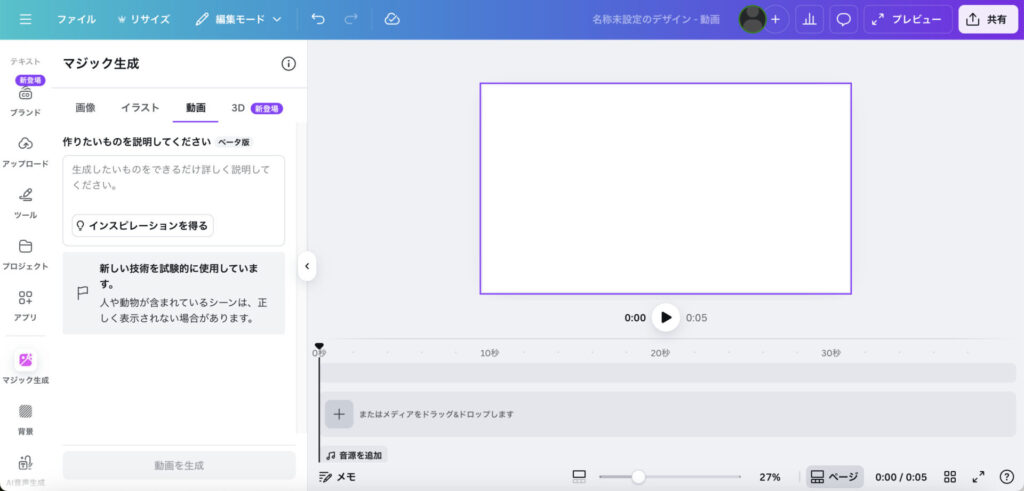Toggle the ページ view button

835,477
